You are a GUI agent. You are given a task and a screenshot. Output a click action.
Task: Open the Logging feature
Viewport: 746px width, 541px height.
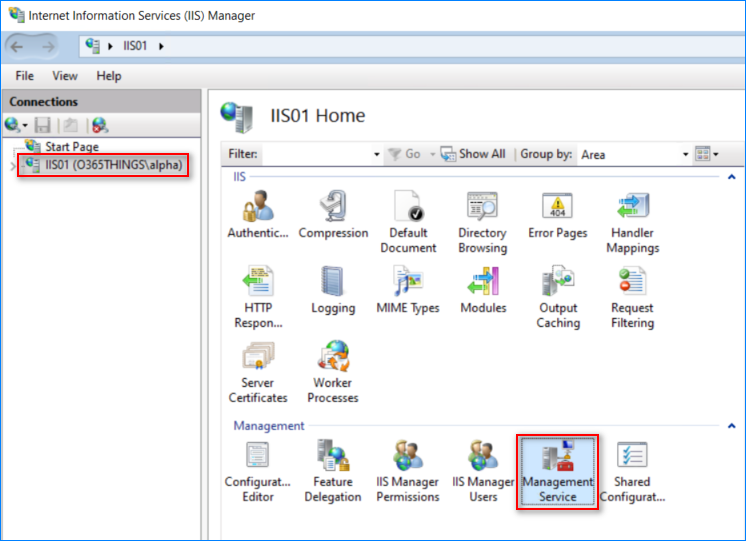[333, 289]
